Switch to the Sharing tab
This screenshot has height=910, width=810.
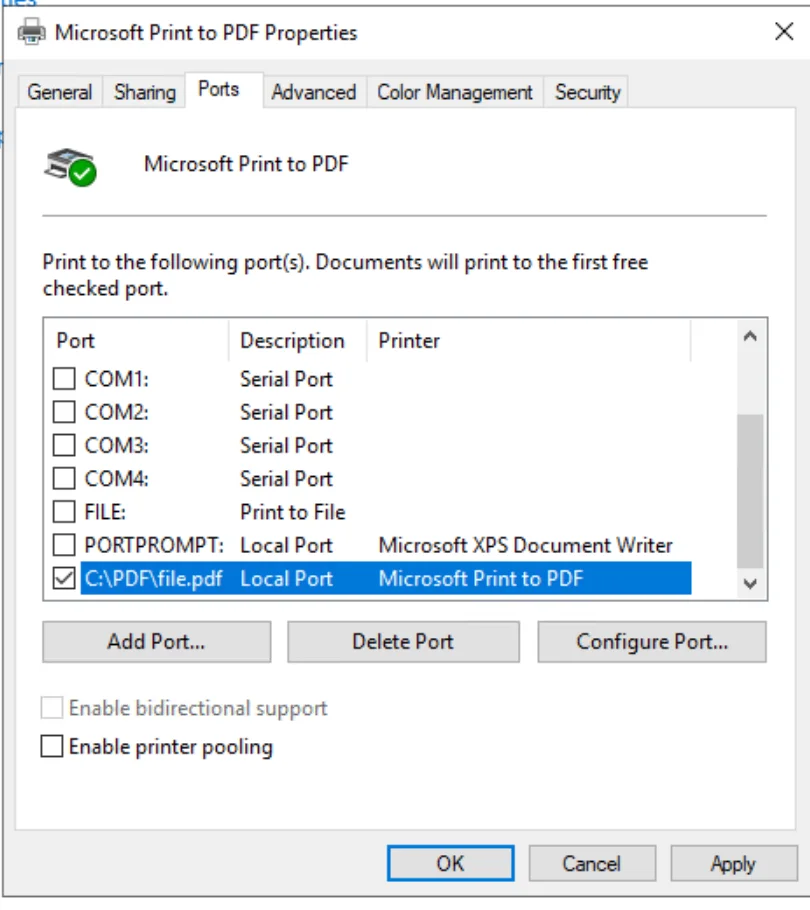[143, 92]
